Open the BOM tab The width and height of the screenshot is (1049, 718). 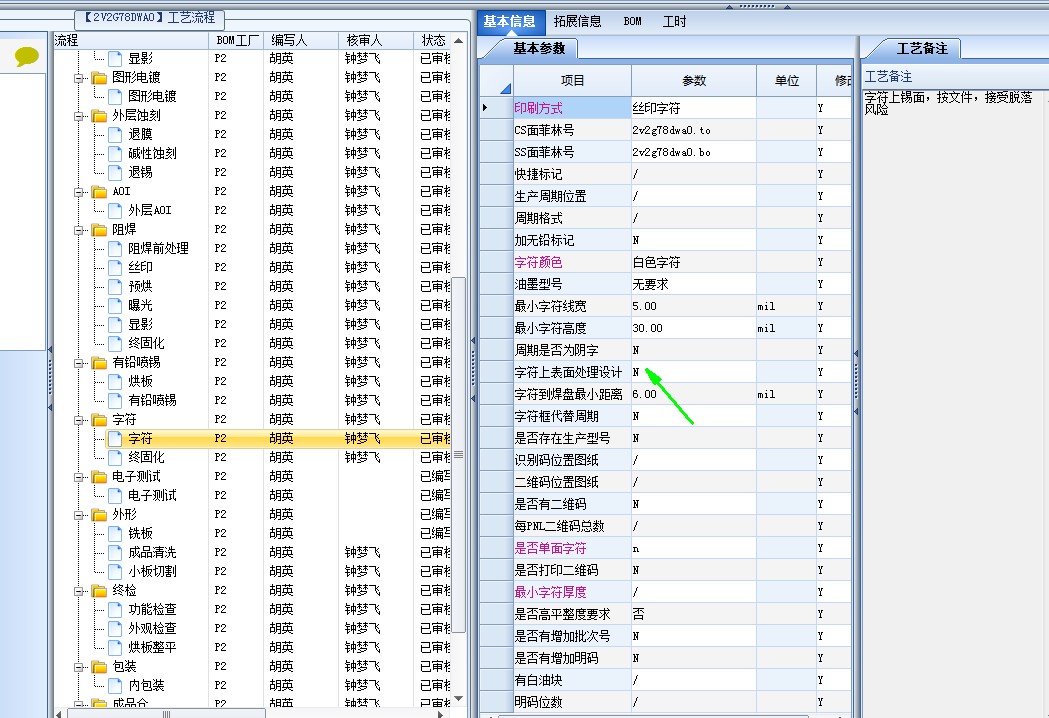(632, 21)
